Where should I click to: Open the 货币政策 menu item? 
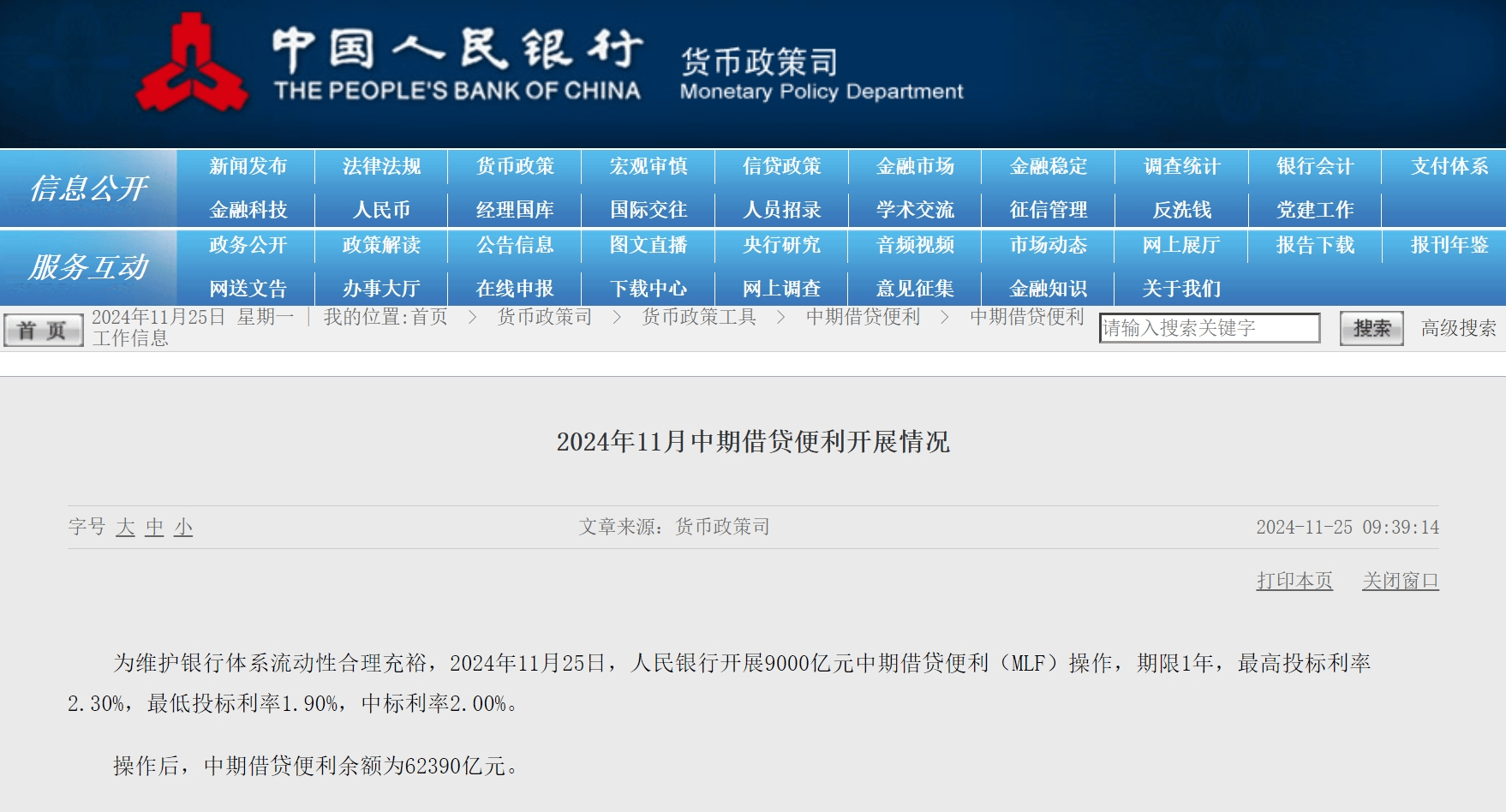click(515, 166)
